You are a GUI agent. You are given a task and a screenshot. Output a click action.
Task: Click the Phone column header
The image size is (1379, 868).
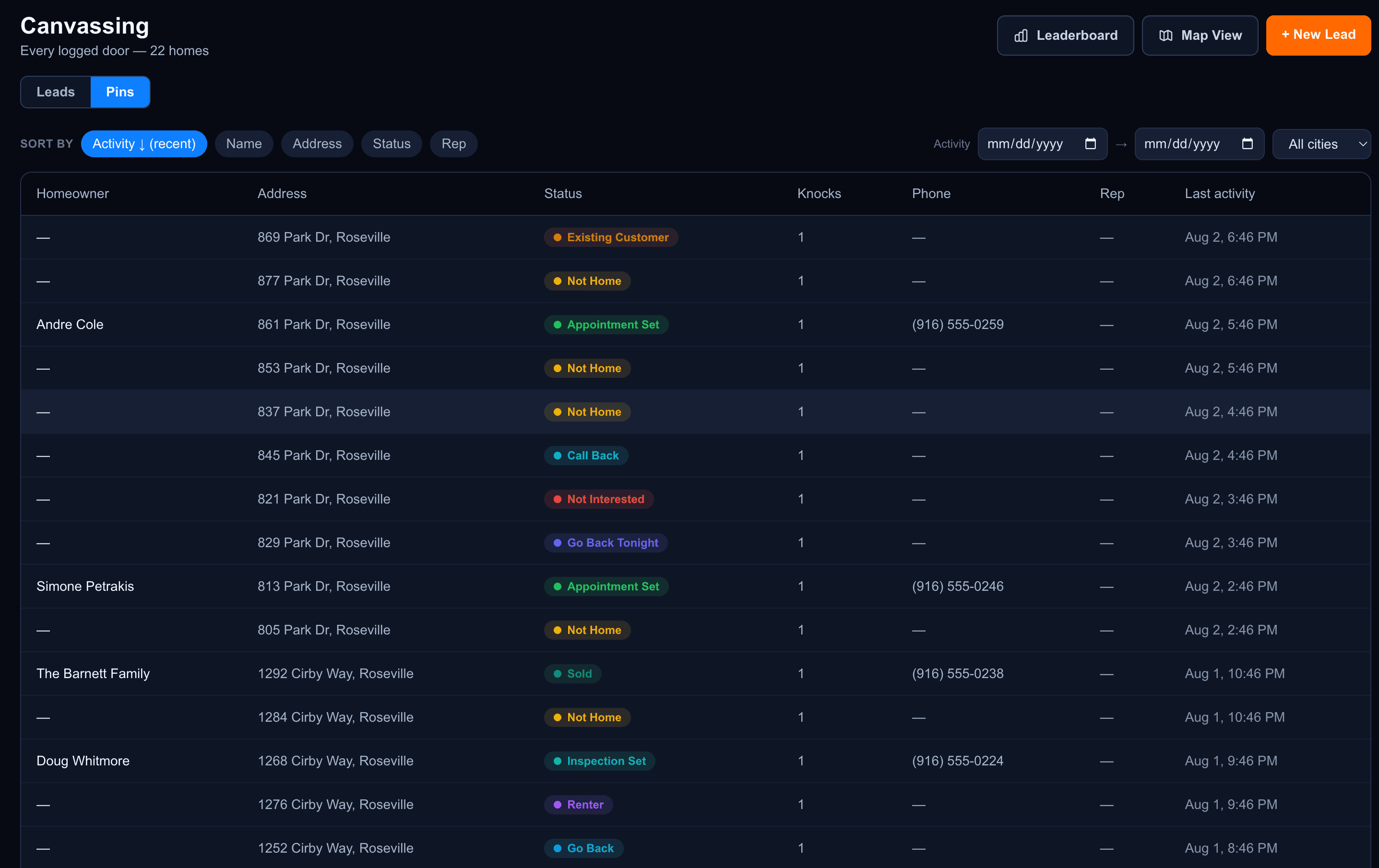click(931, 193)
